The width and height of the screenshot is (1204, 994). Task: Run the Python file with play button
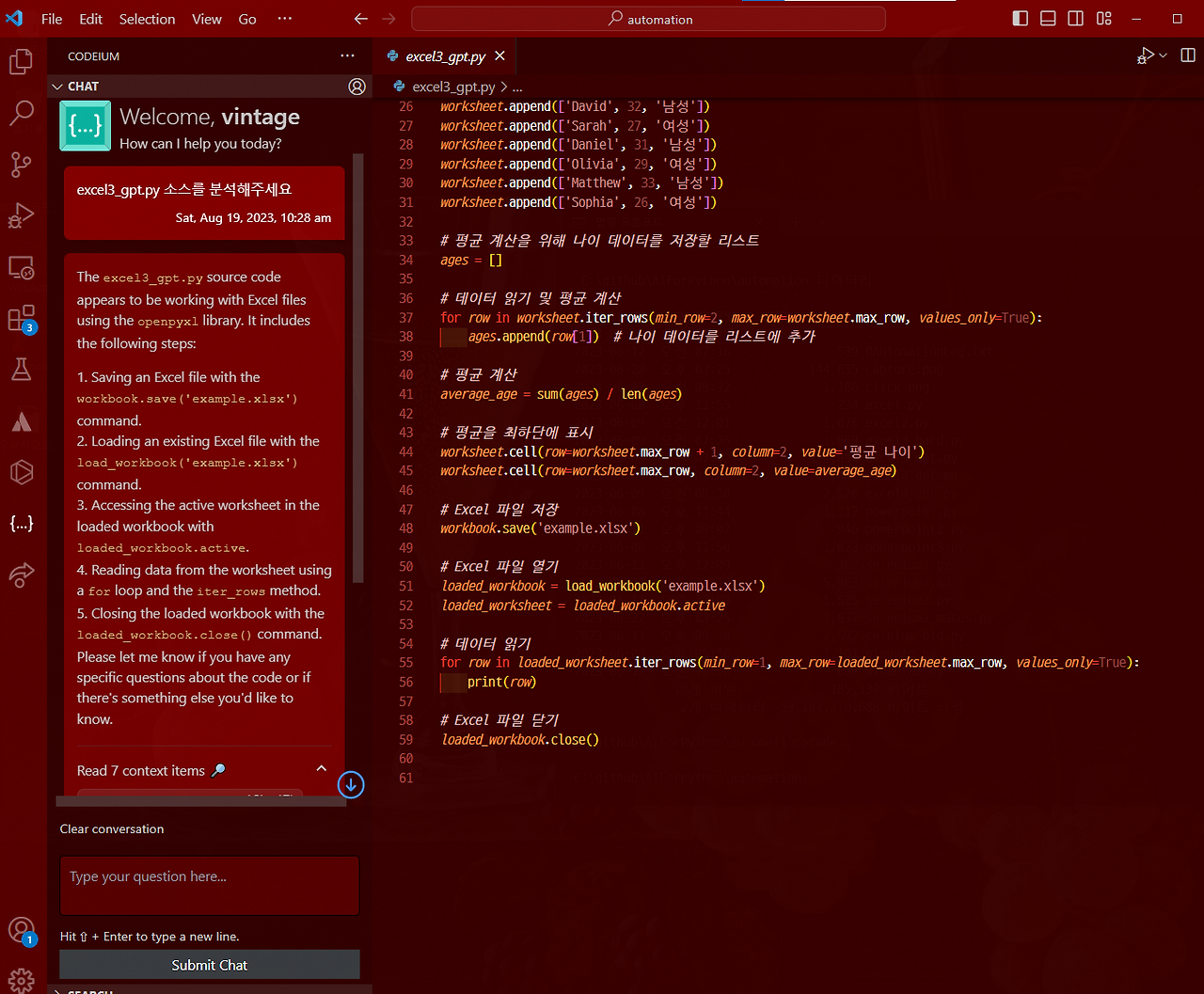pos(1146,56)
